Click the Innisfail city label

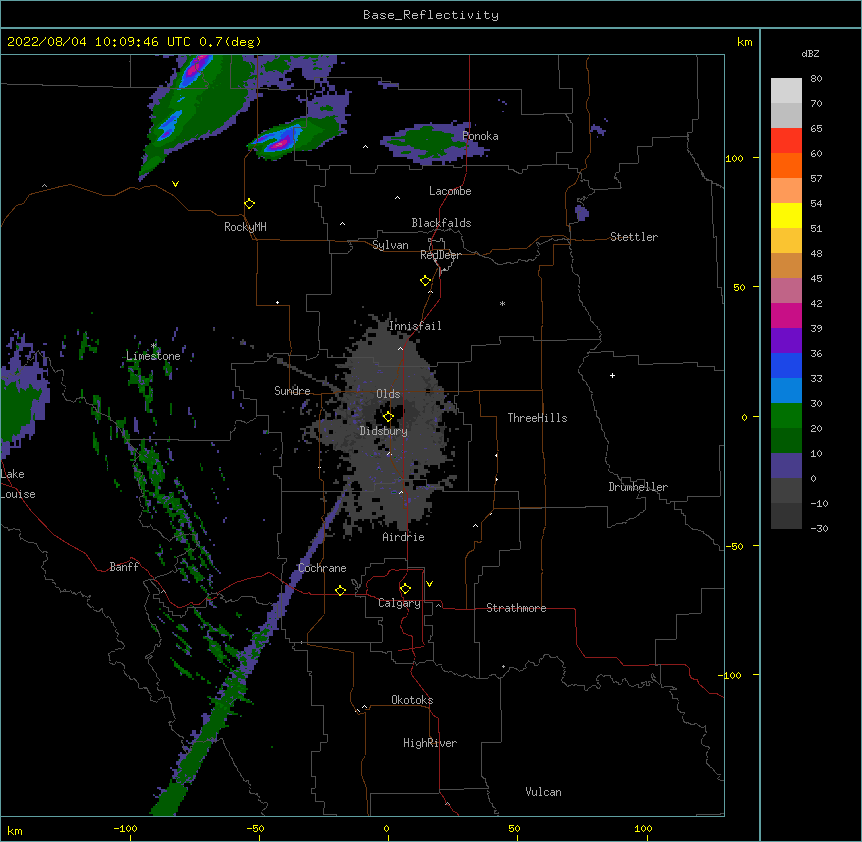point(415,326)
